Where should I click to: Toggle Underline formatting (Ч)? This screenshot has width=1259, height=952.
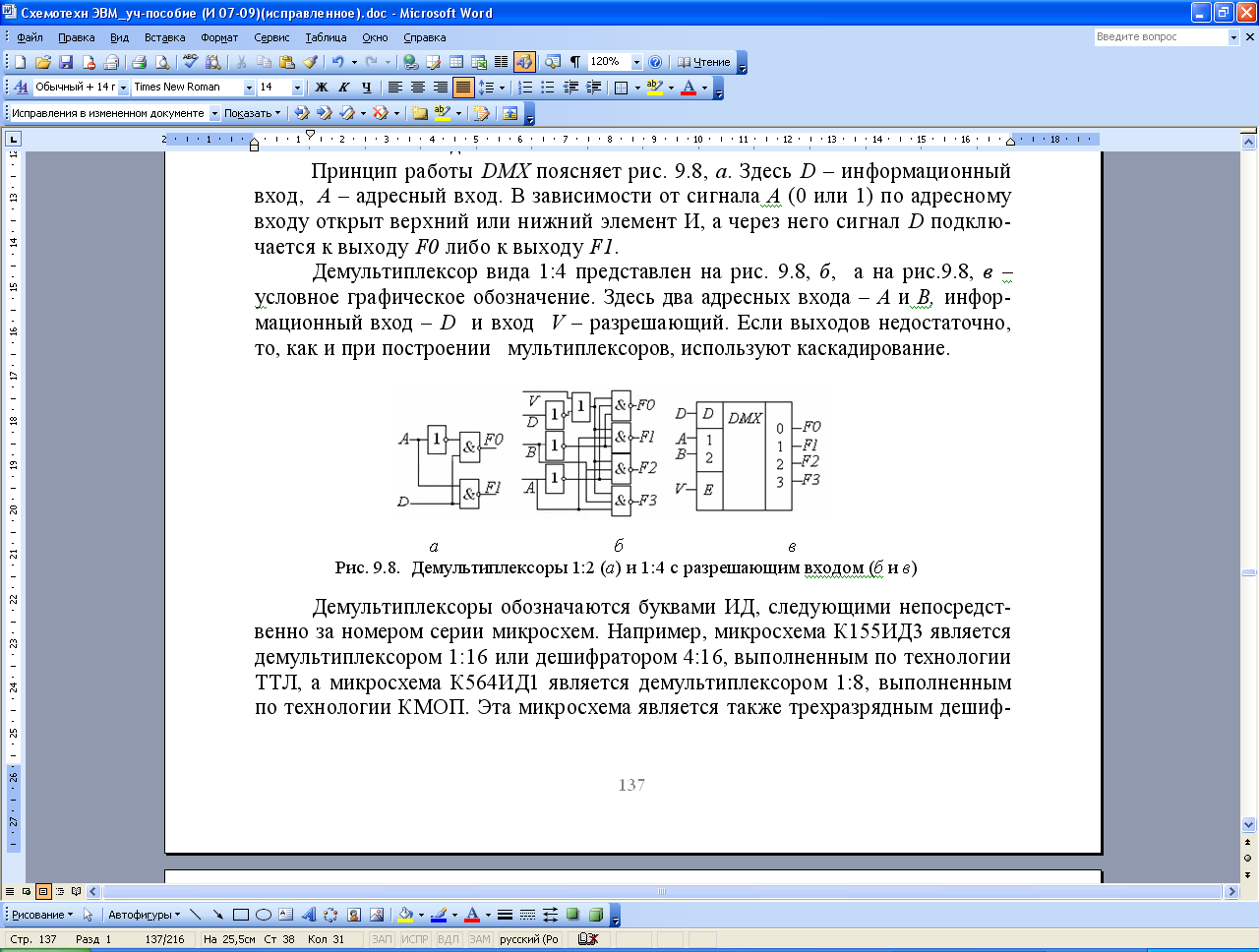tap(366, 88)
